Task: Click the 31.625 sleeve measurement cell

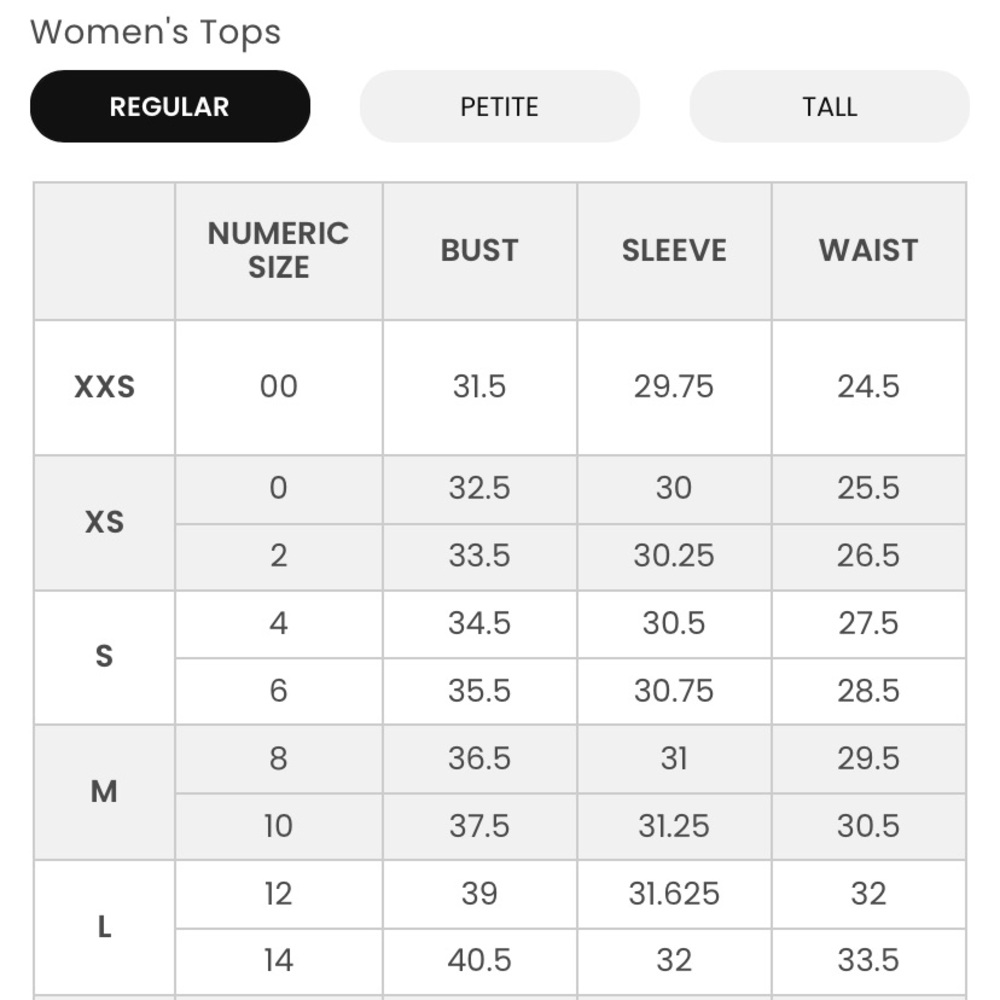Action: (674, 893)
